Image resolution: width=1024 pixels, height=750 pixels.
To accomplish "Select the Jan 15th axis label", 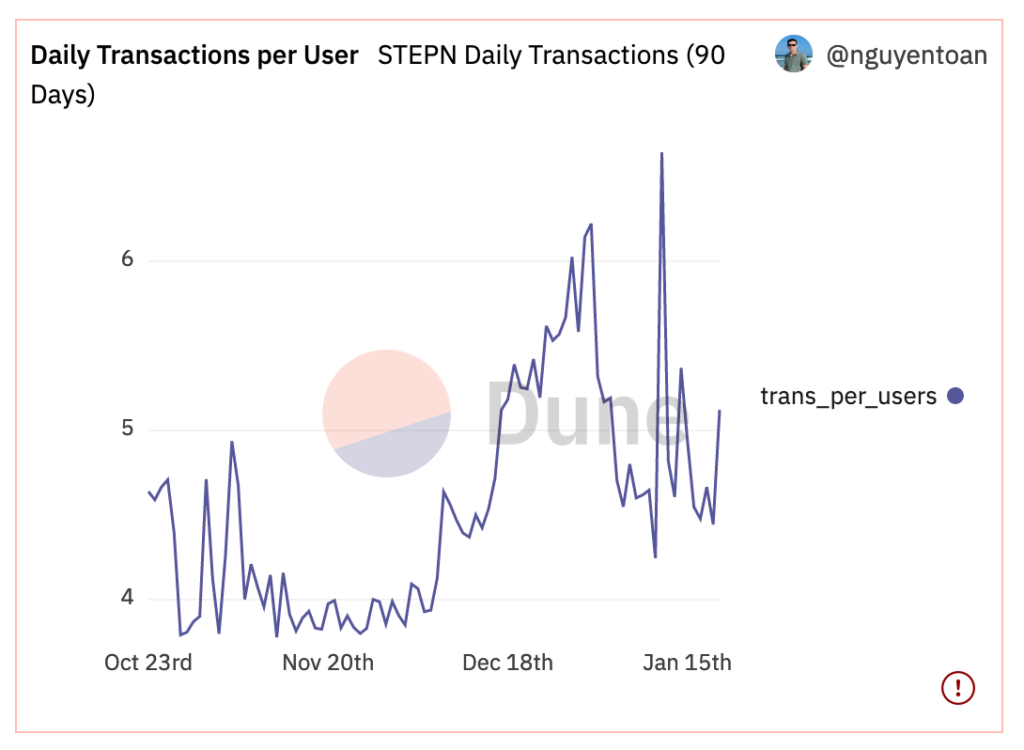I will coord(687,662).
